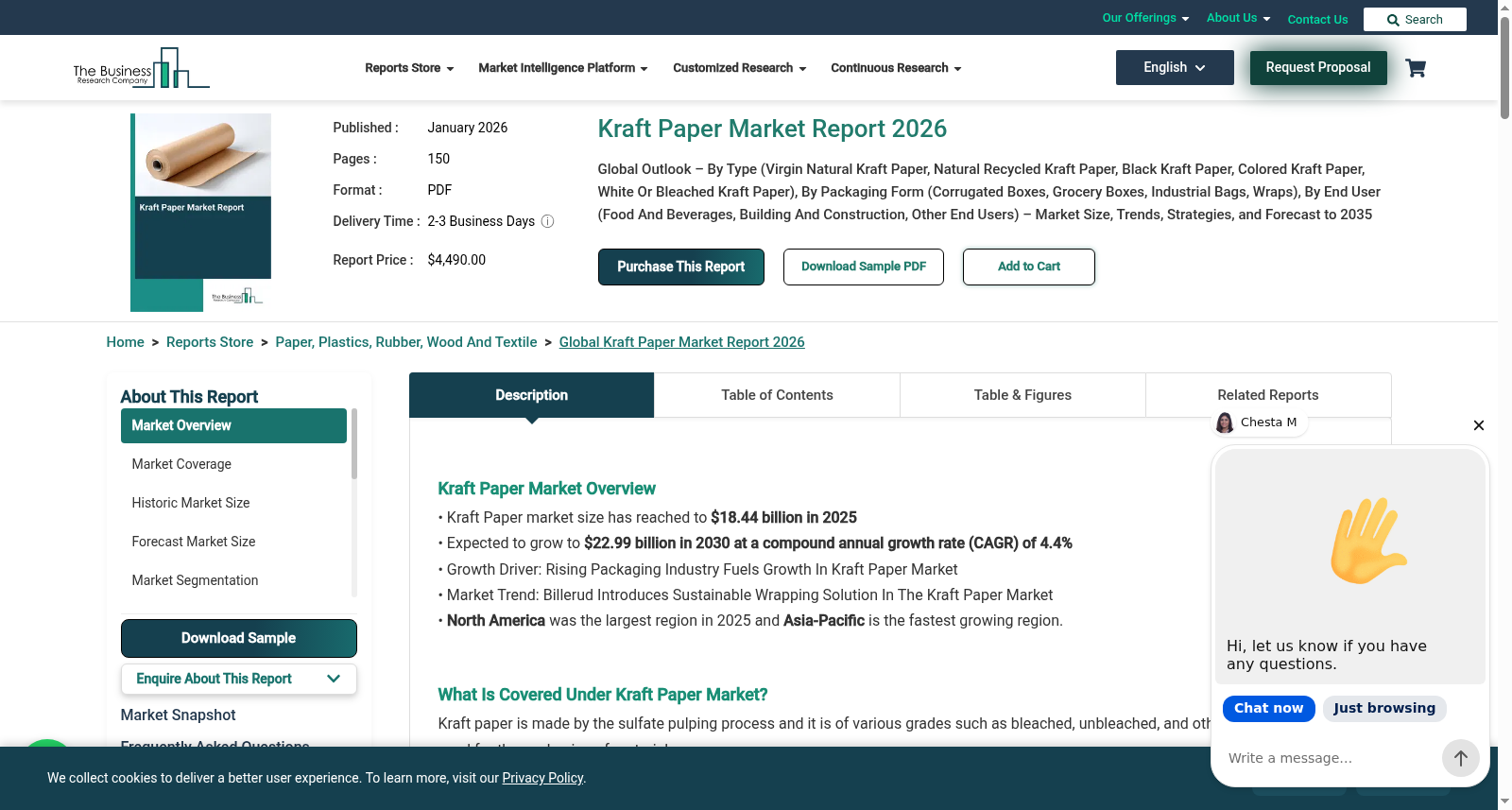Expand Market Intelligence Platform menu
This screenshot has width=1512, height=810.
pyautogui.click(x=563, y=68)
